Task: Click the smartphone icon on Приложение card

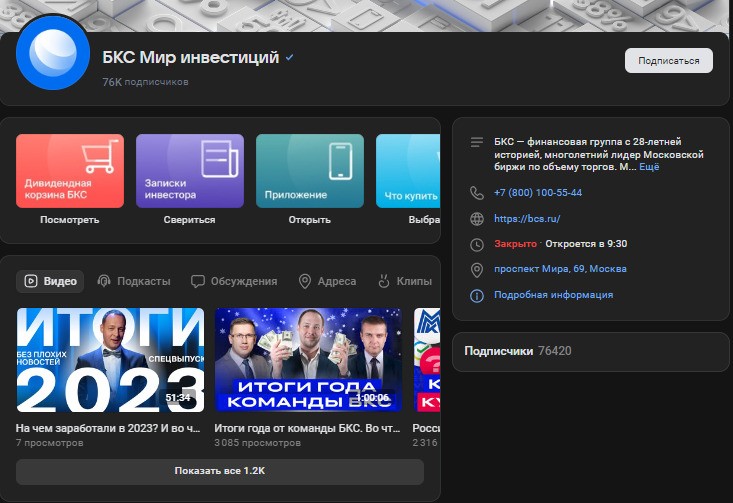Action: coord(340,161)
